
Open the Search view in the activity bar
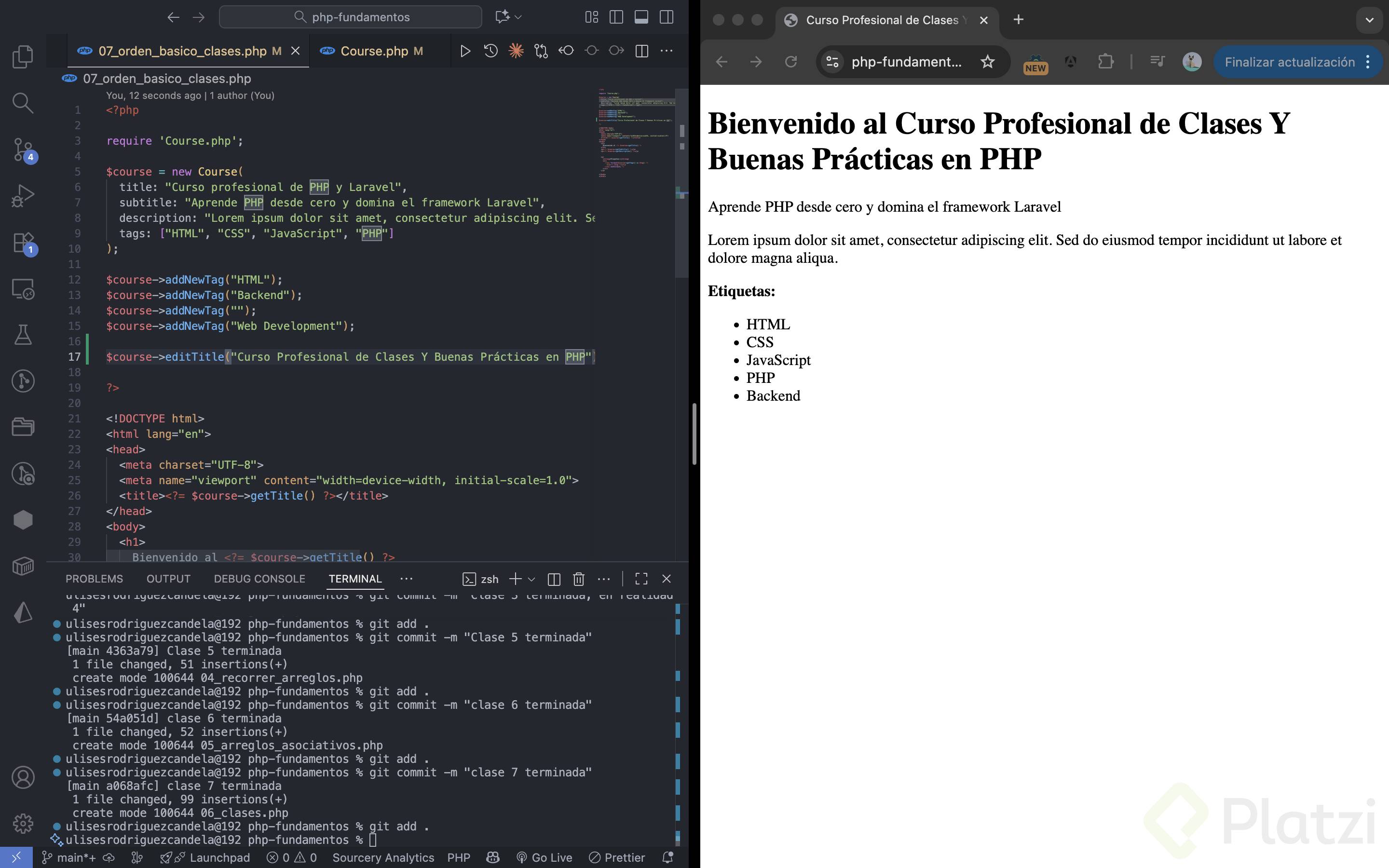click(x=23, y=103)
